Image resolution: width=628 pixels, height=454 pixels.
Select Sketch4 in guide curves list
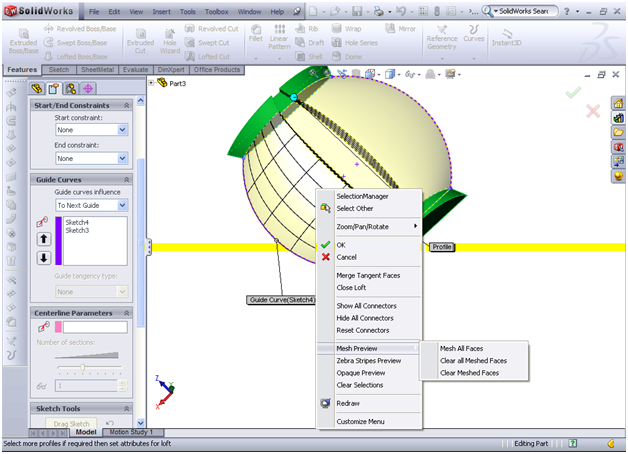point(77,222)
